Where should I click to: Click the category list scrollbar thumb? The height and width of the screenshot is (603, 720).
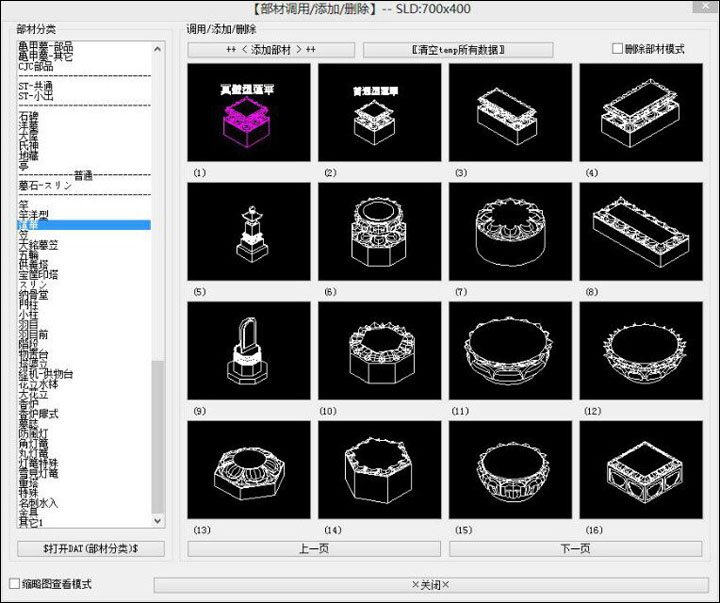(158, 437)
